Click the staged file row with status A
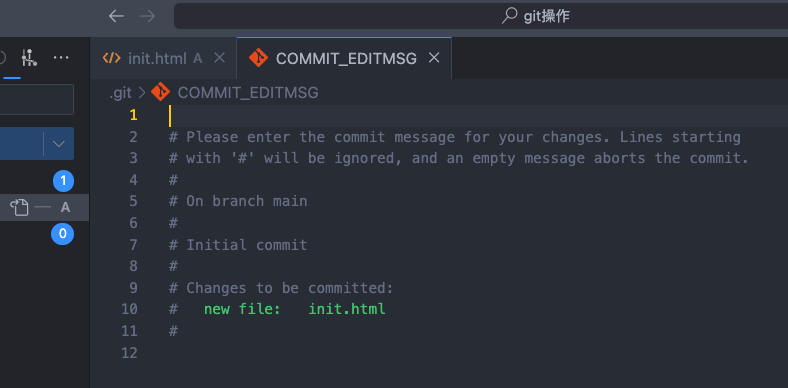This screenshot has width=788, height=388. tap(44, 207)
